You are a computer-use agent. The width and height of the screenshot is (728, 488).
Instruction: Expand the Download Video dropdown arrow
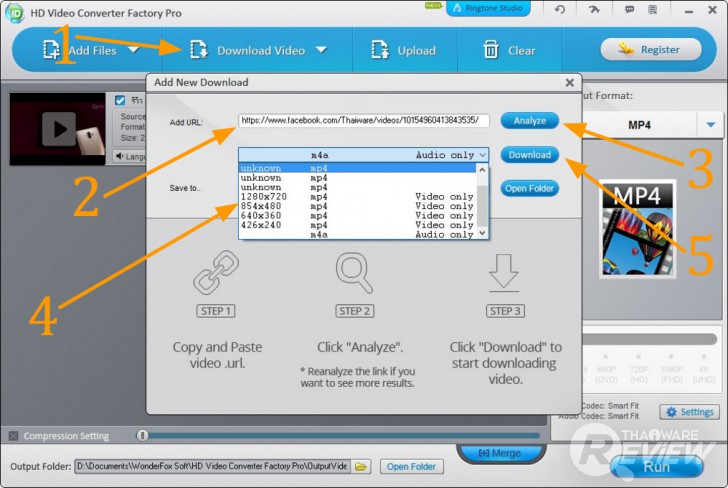(321, 50)
